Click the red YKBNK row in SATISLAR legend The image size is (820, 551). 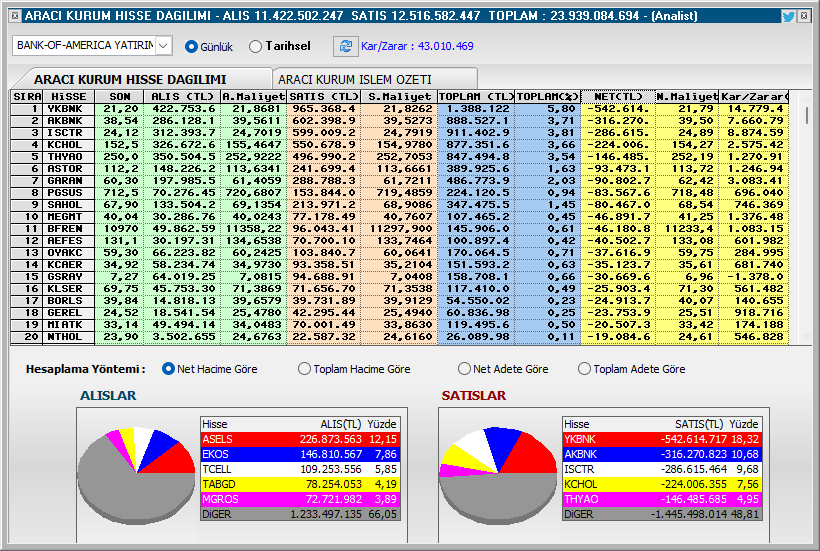pos(662,439)
